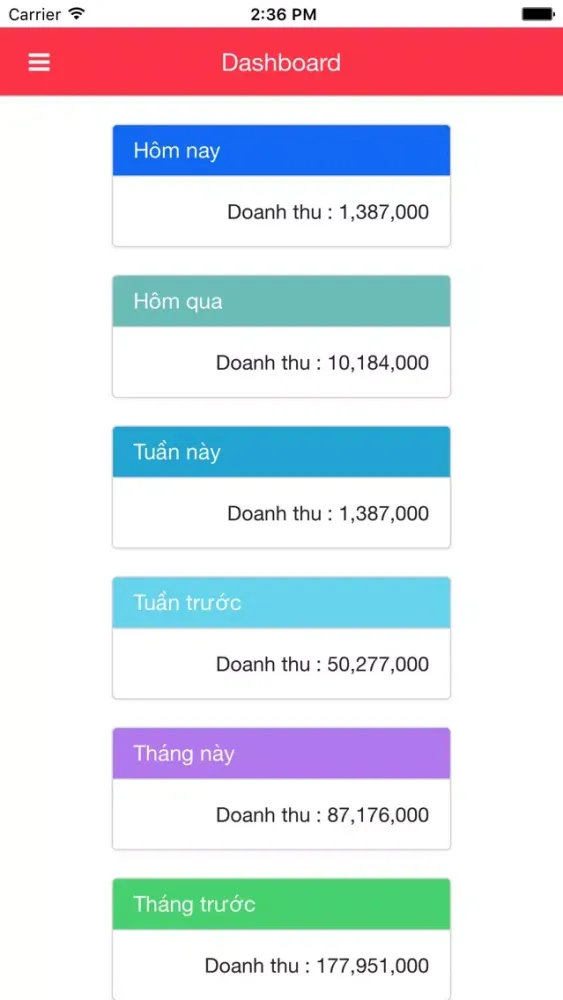Select the Tháng trước green header
The image size is (563, 1000).
tap(281, 904)
